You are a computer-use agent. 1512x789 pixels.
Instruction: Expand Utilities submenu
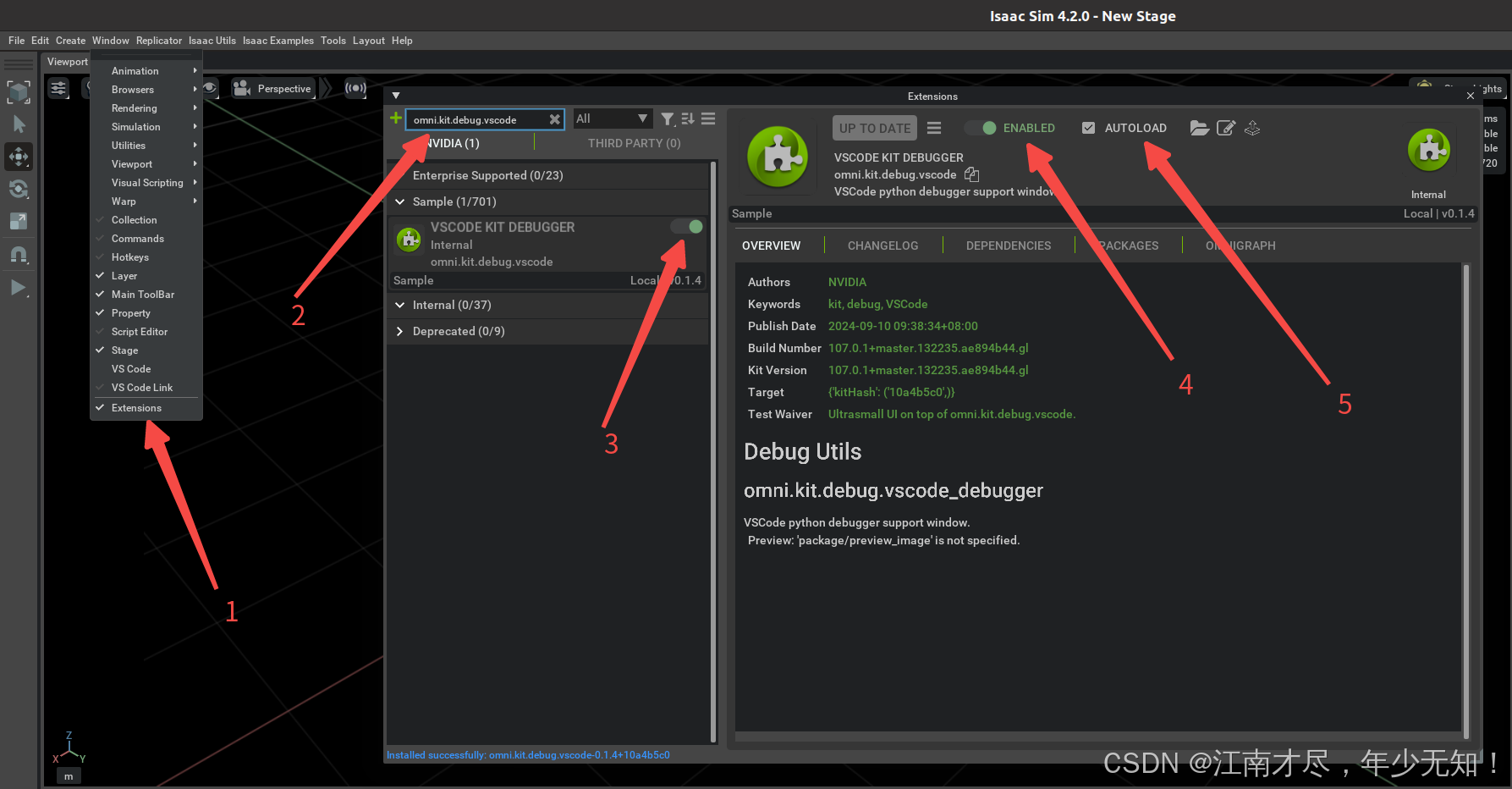click(x=146, y=146)
